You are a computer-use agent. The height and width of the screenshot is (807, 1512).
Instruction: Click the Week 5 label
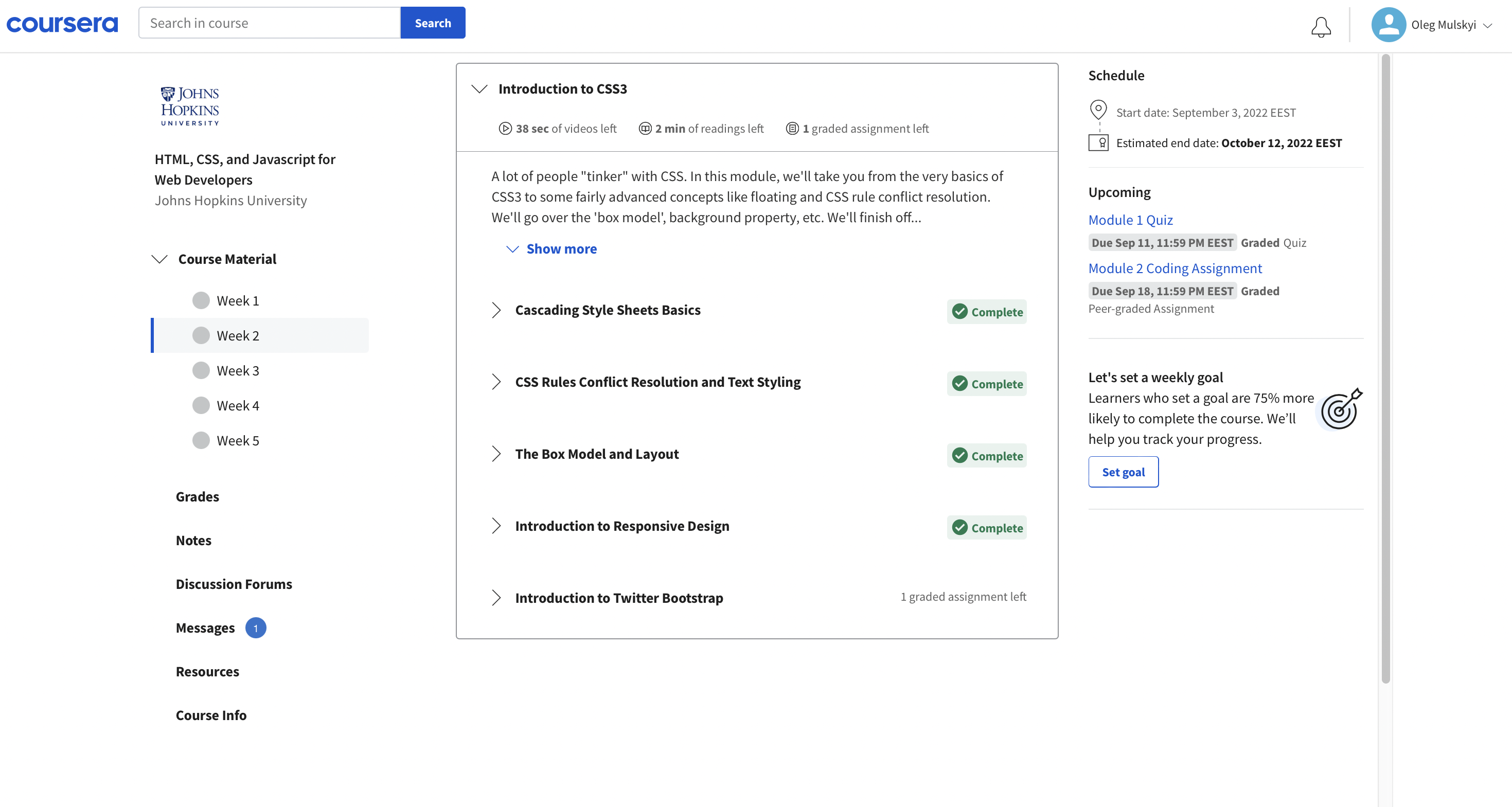coord(238,440)
